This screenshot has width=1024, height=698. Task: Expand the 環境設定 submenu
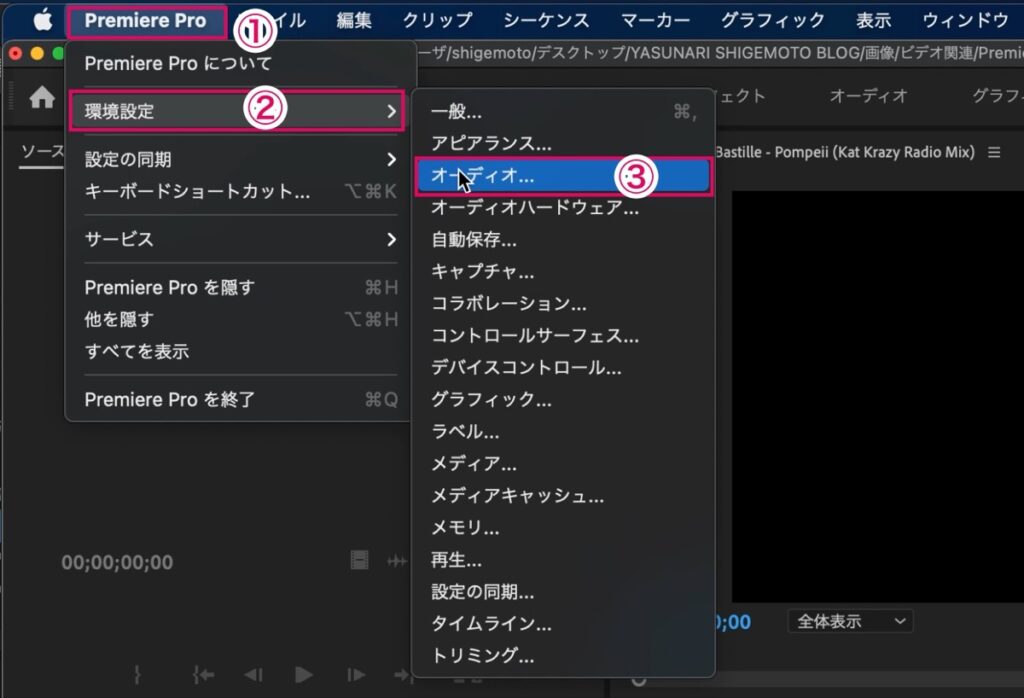236,111
